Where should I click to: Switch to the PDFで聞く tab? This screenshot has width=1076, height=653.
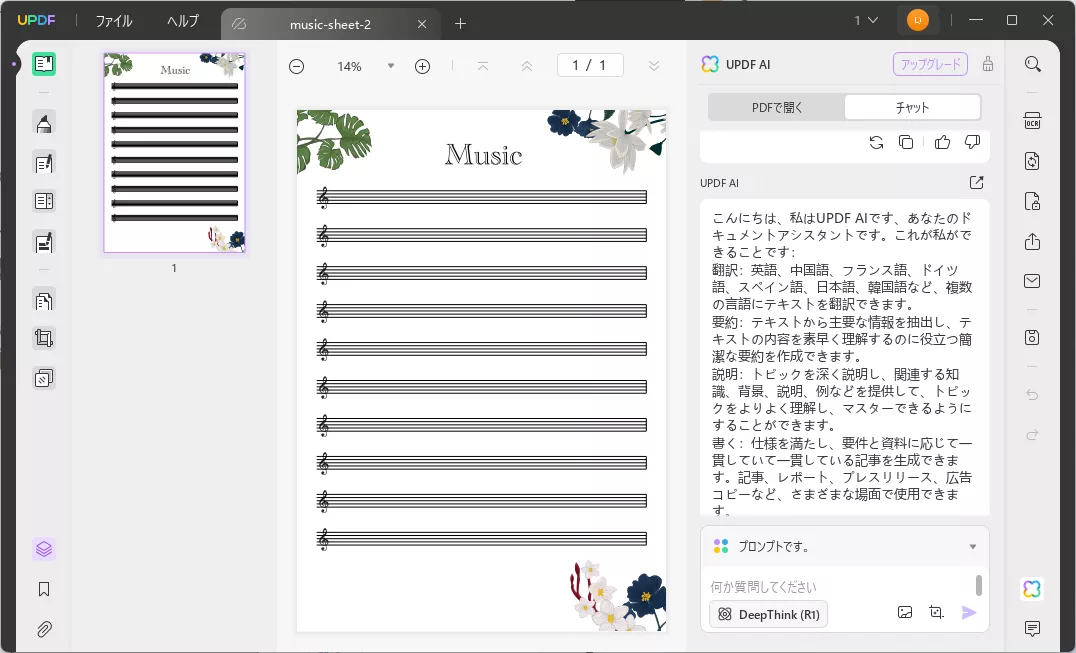click(x=777, y=107)
